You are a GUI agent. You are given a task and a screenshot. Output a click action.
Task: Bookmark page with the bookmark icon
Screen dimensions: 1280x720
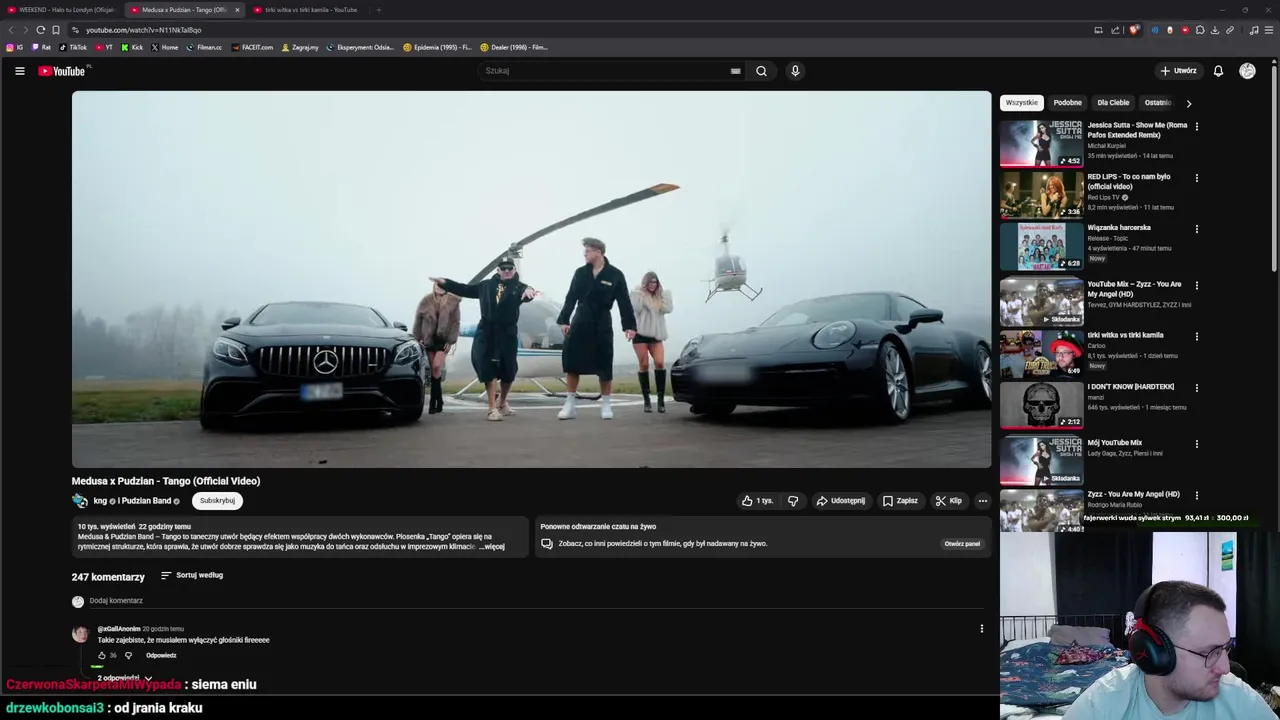tap(56, 30)
